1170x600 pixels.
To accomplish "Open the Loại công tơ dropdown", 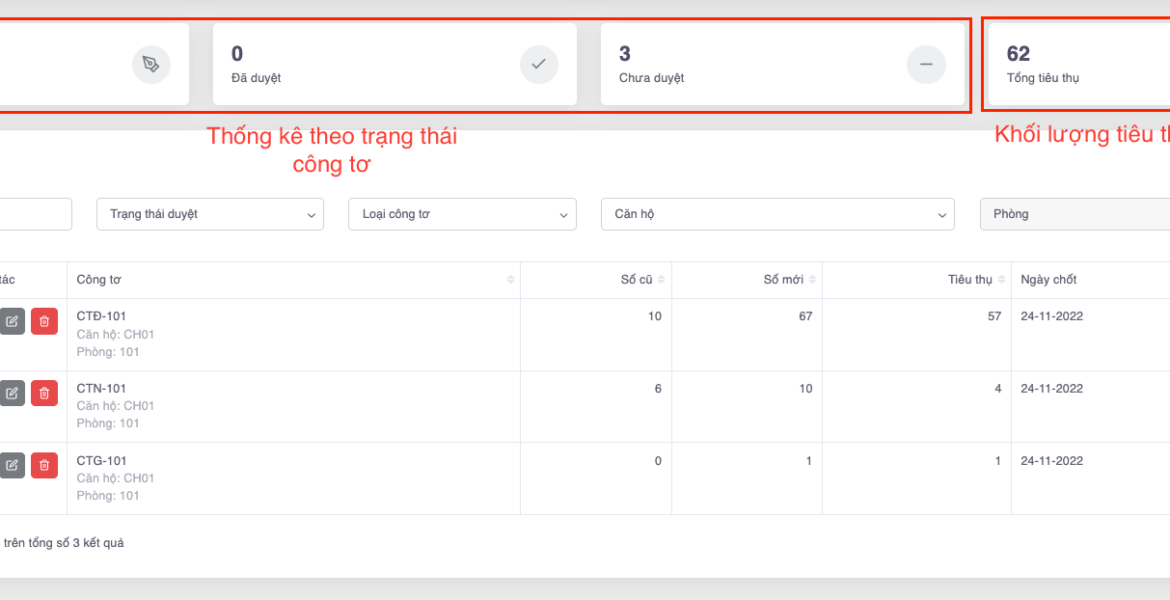I will pyautogui.click(x=462, y=214).
